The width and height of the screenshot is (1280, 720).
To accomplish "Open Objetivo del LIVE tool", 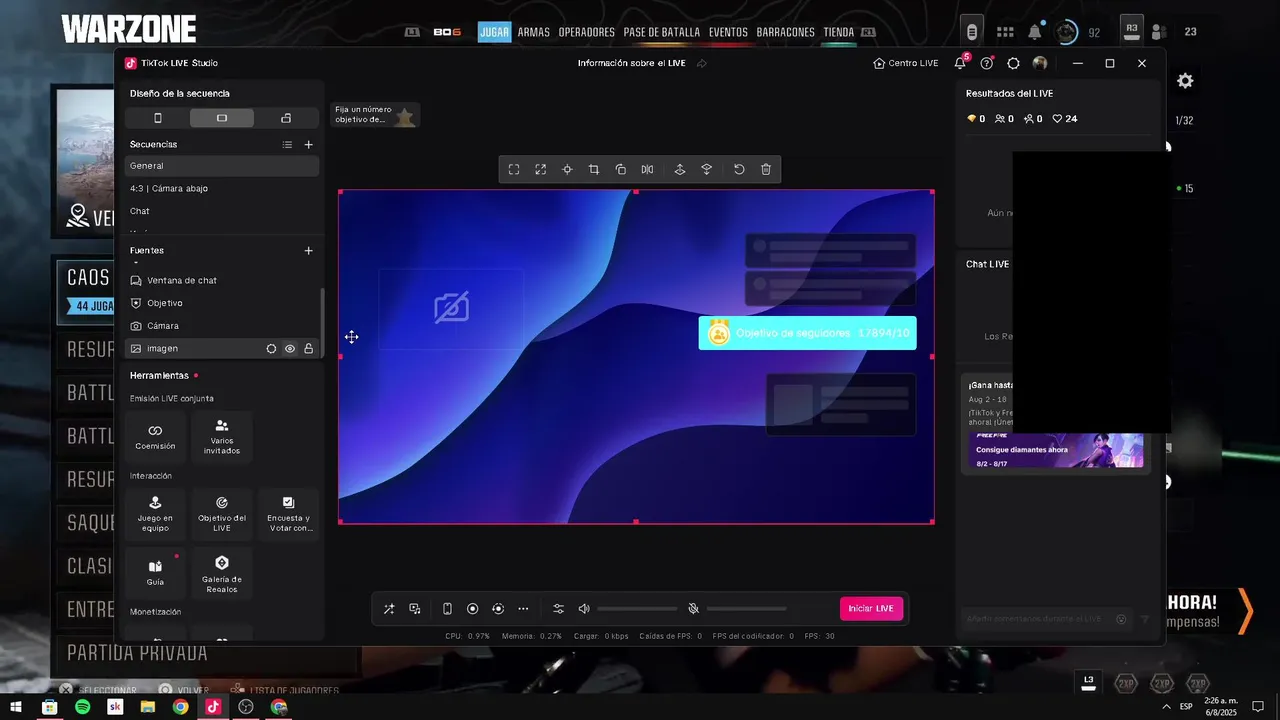I will [222, 514].
